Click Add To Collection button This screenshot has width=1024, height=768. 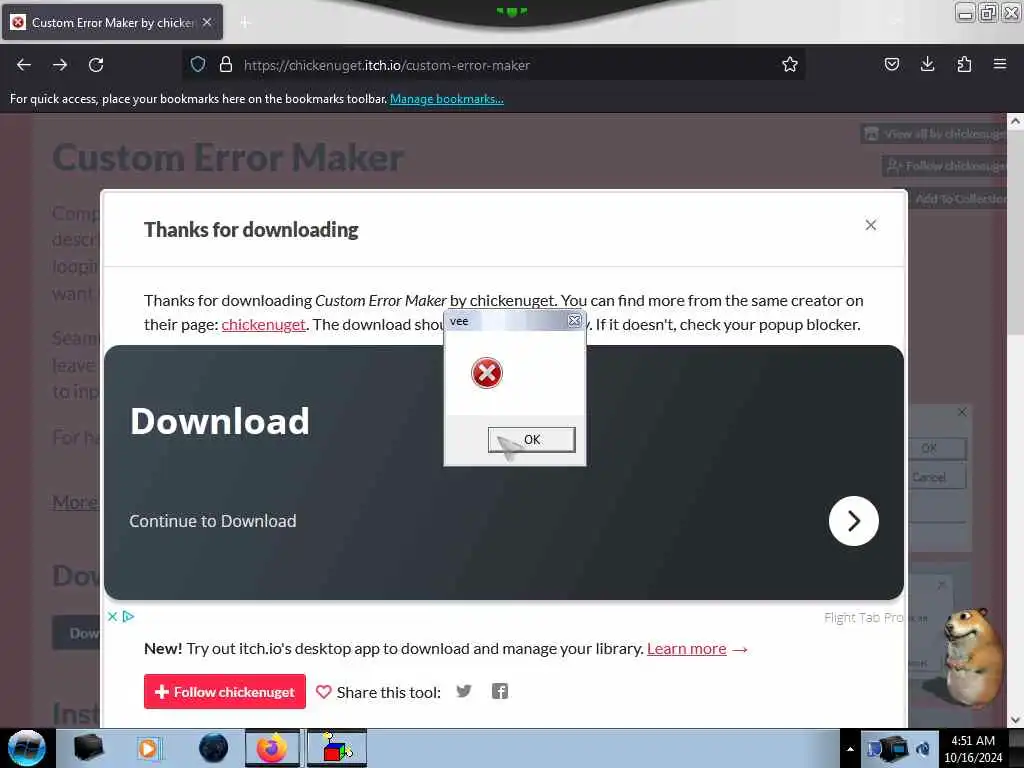(955, 199)
